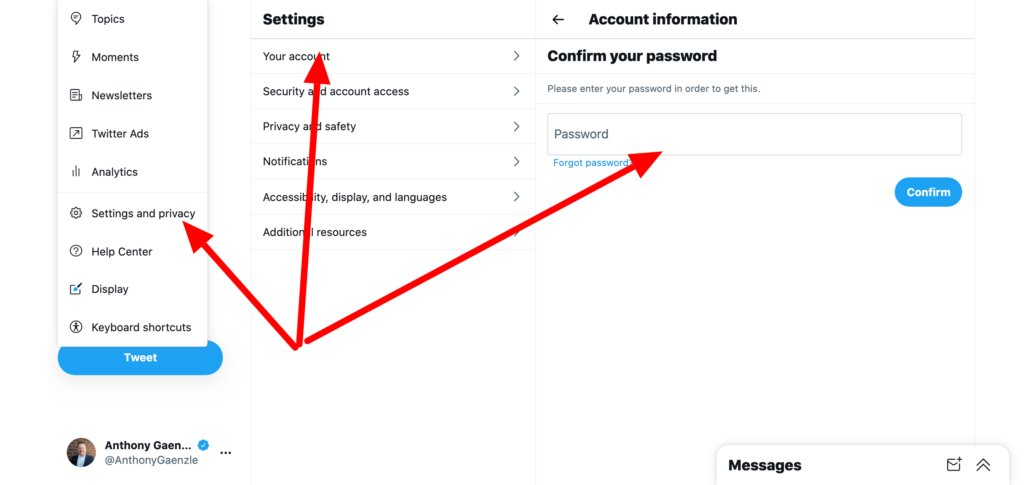
Task: Click the Help Center question mark icon
Action: coord(76,251)
